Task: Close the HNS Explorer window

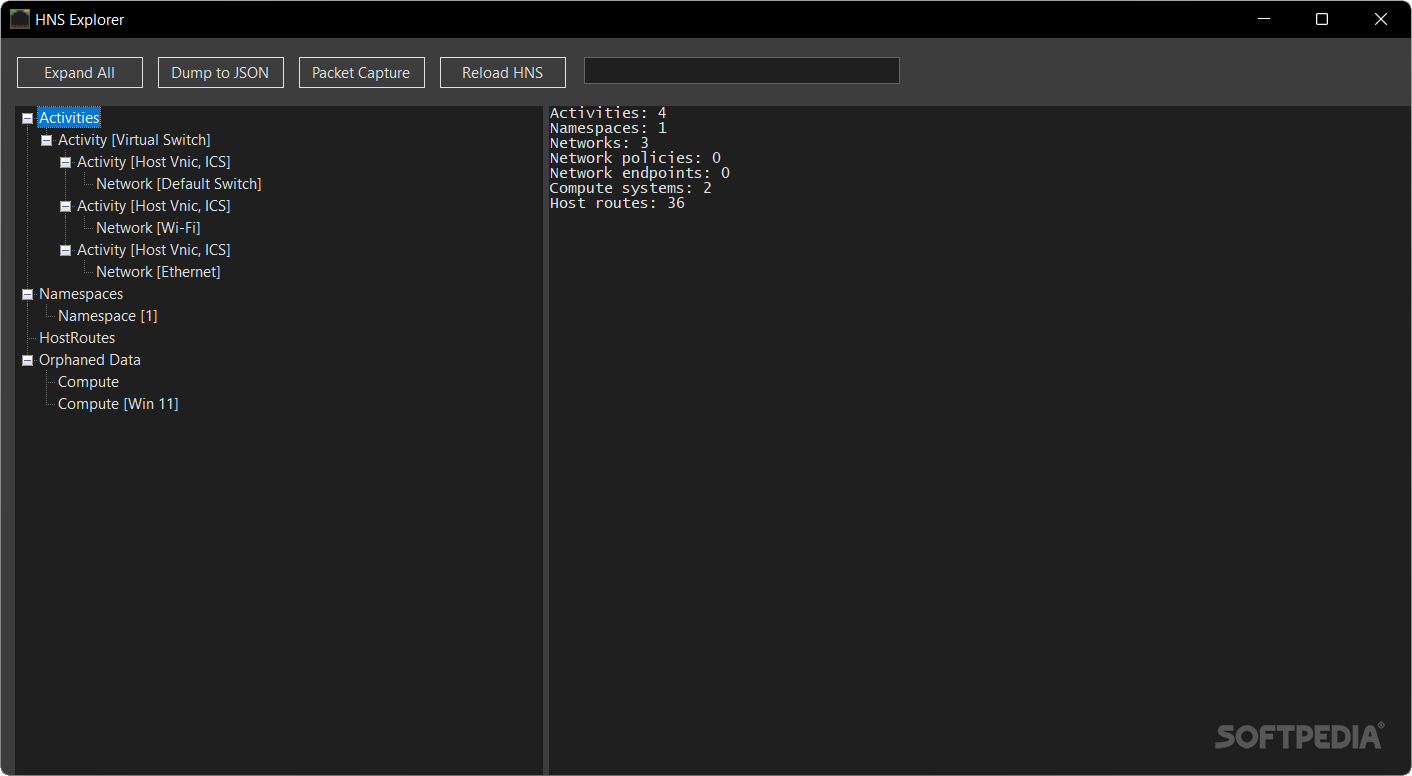Action: point(1381,19)
